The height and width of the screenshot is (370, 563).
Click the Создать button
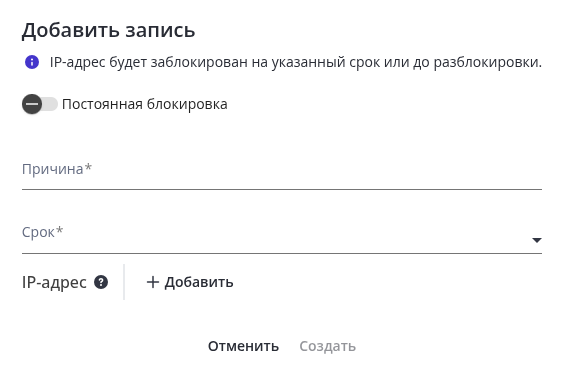coord(327,346)
